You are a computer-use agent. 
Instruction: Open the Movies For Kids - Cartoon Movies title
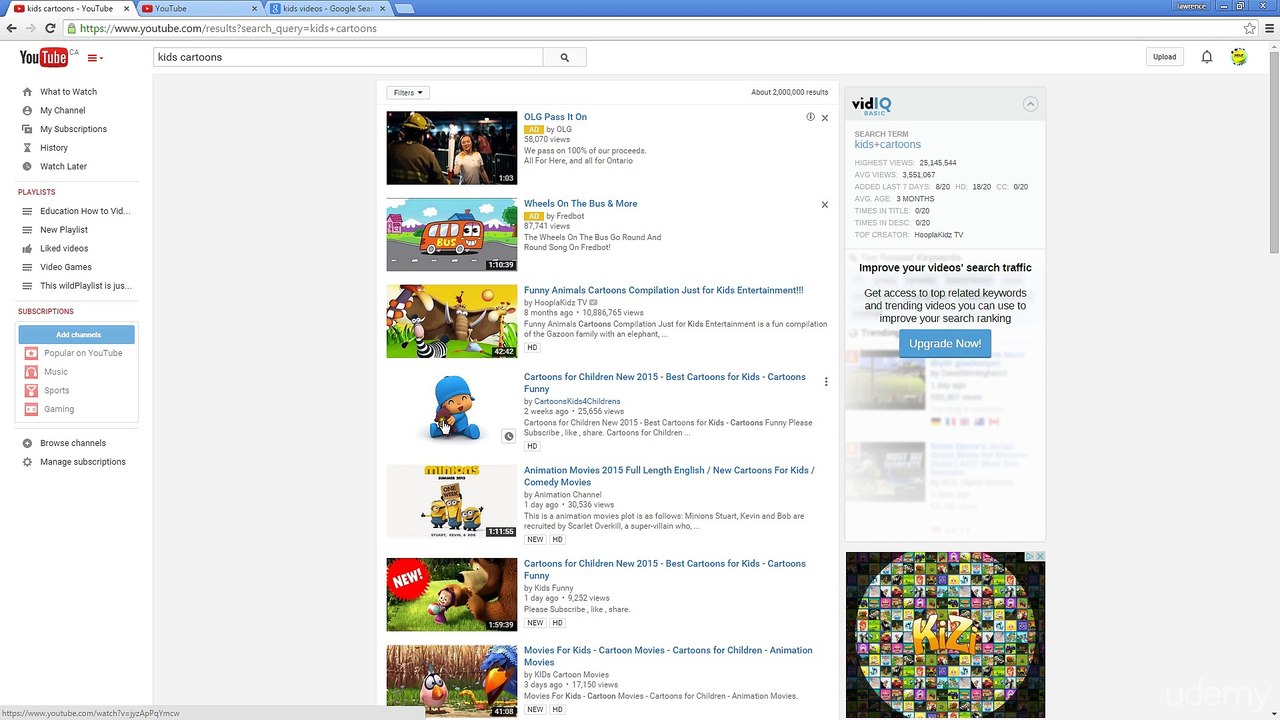coord(668,656)
